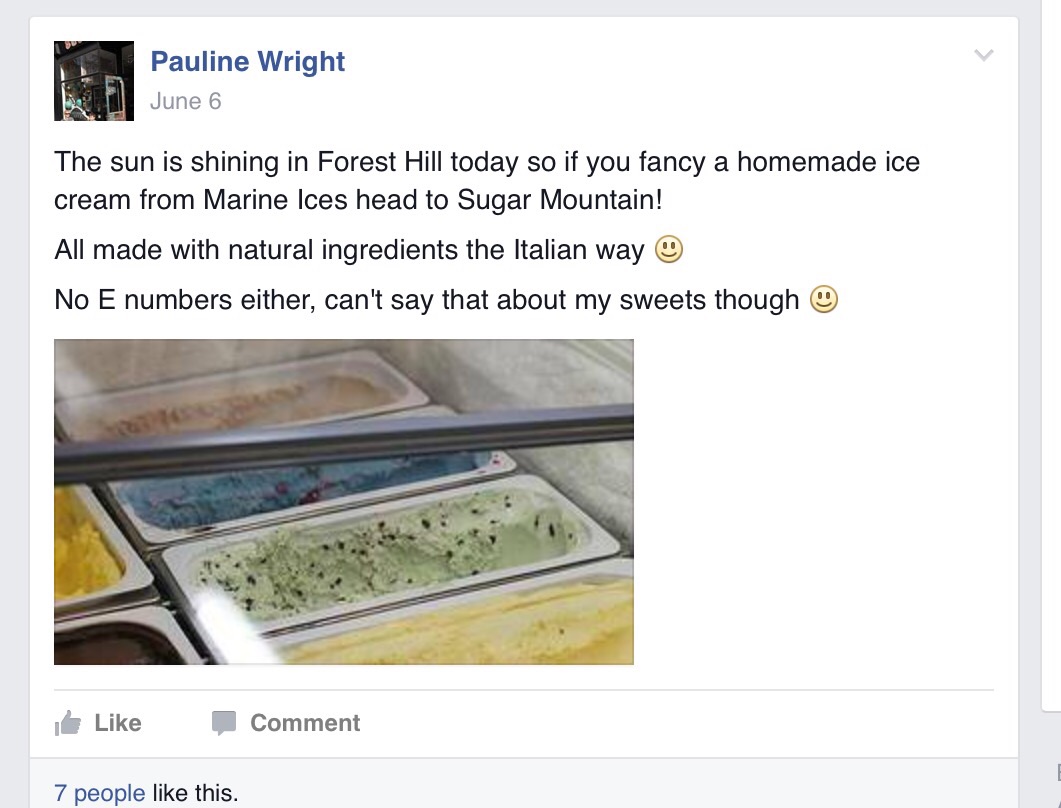Open the June 6 post timestamp
The image size is (1061, 808).
[185, 101]
